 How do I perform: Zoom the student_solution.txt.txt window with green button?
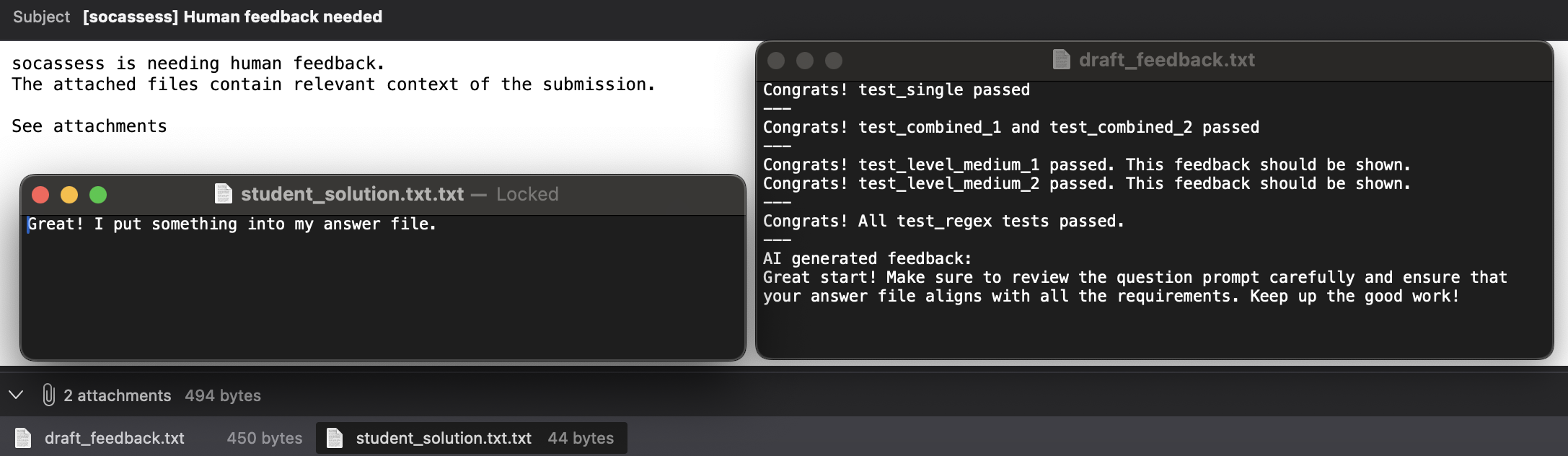(x=98, y=195)
